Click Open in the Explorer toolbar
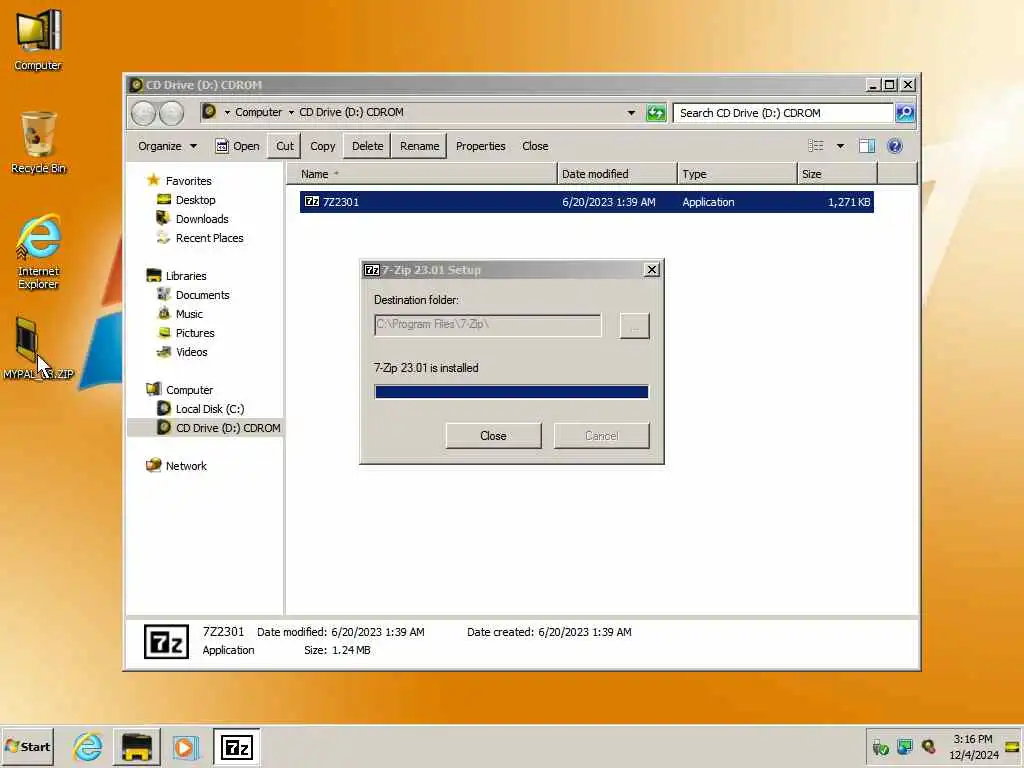Screen dimensions: 1024x768 point(238,146)
